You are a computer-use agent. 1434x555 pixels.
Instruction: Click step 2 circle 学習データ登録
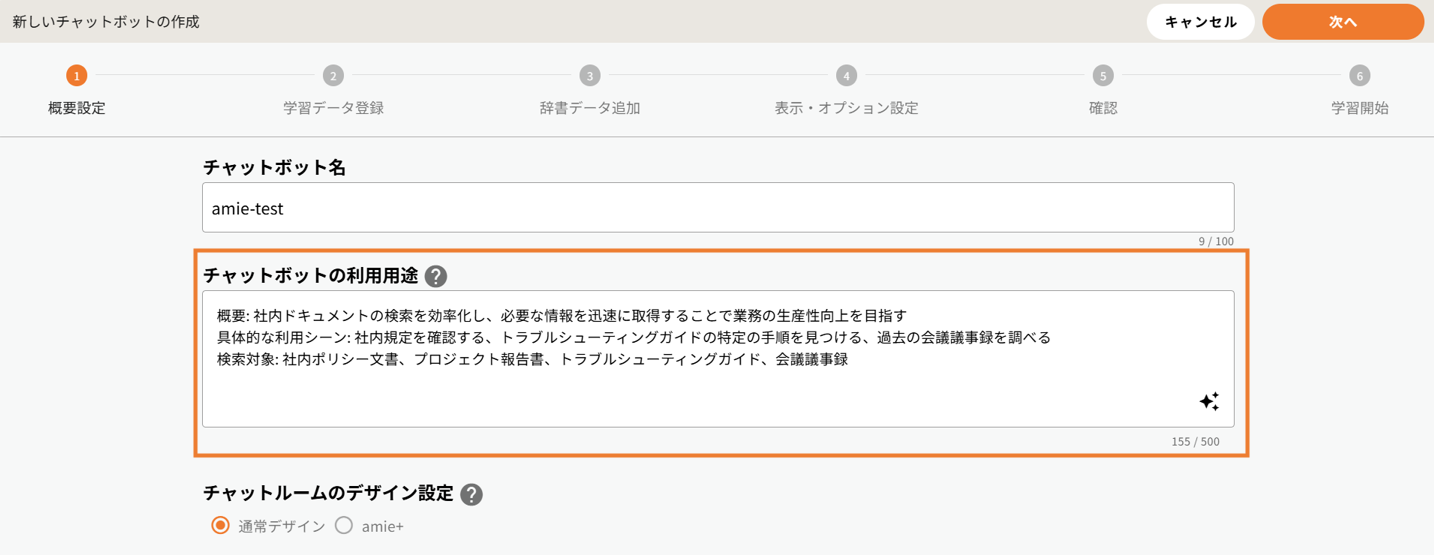click(x=333, y=75)
